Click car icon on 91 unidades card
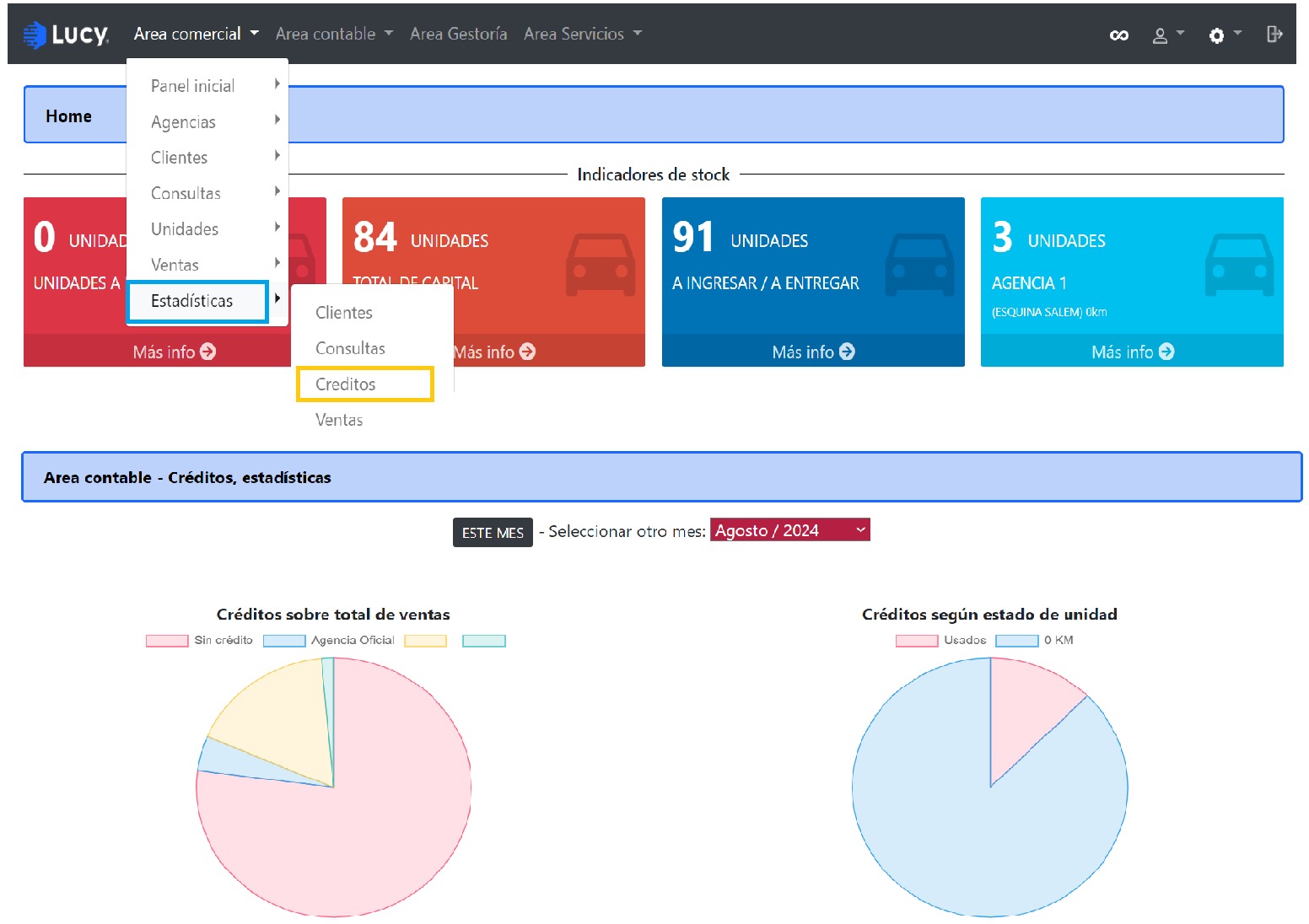 [920, 265]
